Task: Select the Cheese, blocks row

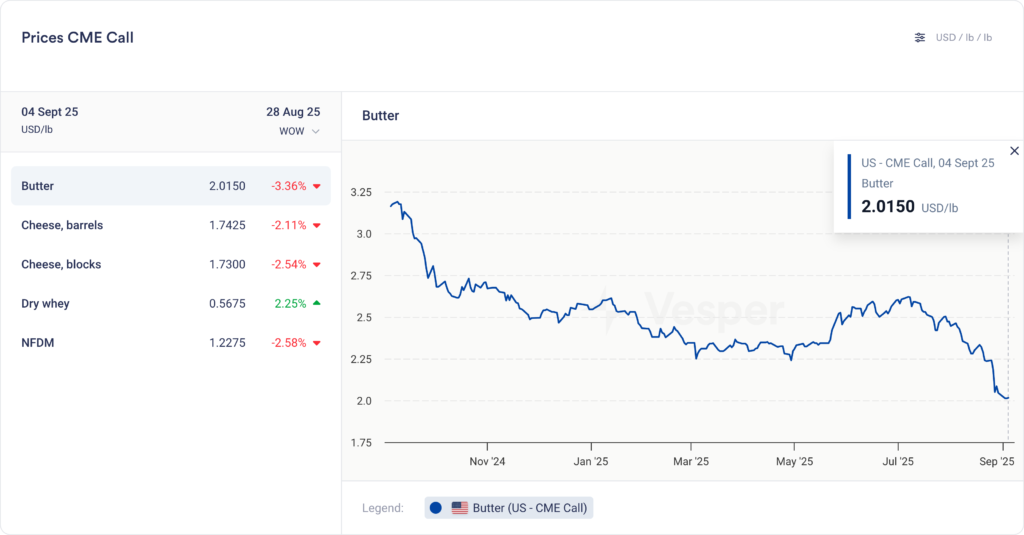Action: [x=170, y=265]
